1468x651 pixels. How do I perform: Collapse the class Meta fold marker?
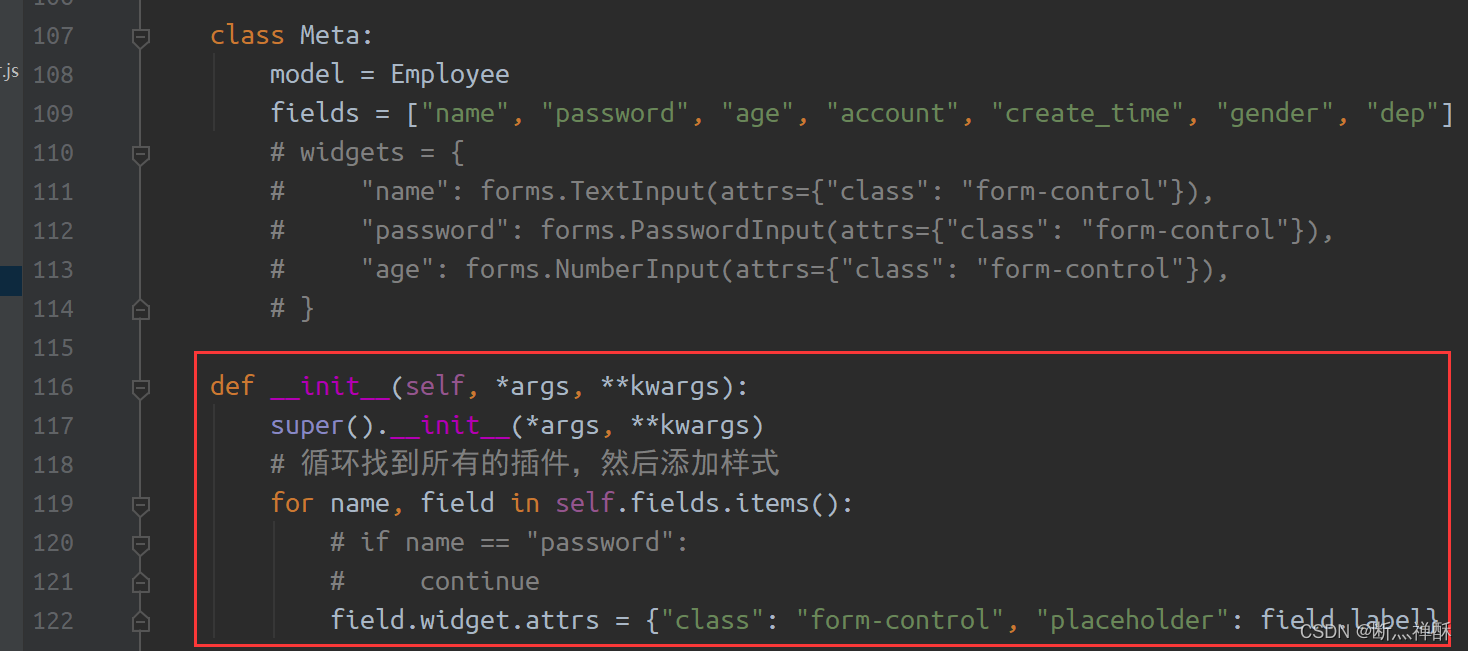141,37
